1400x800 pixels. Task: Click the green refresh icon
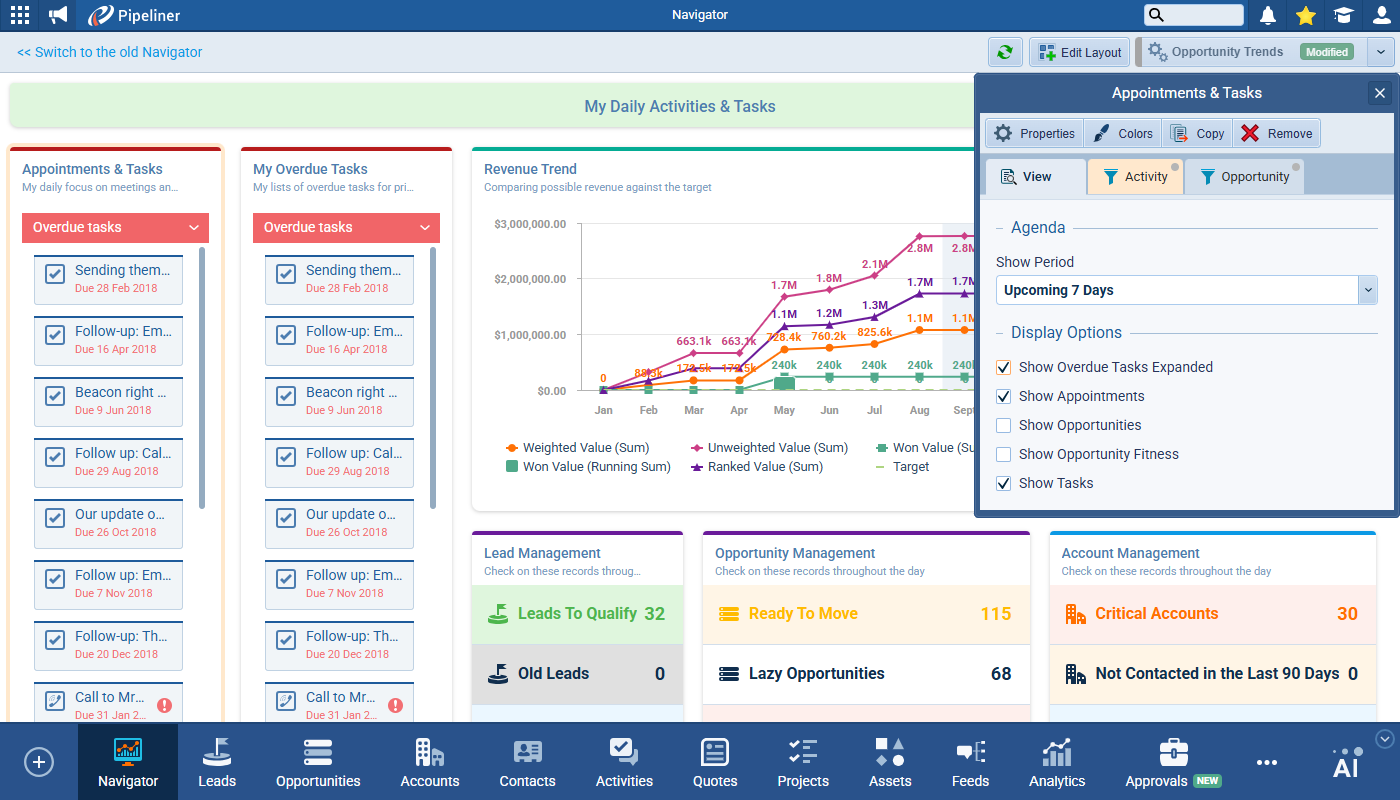point(1005,52)
